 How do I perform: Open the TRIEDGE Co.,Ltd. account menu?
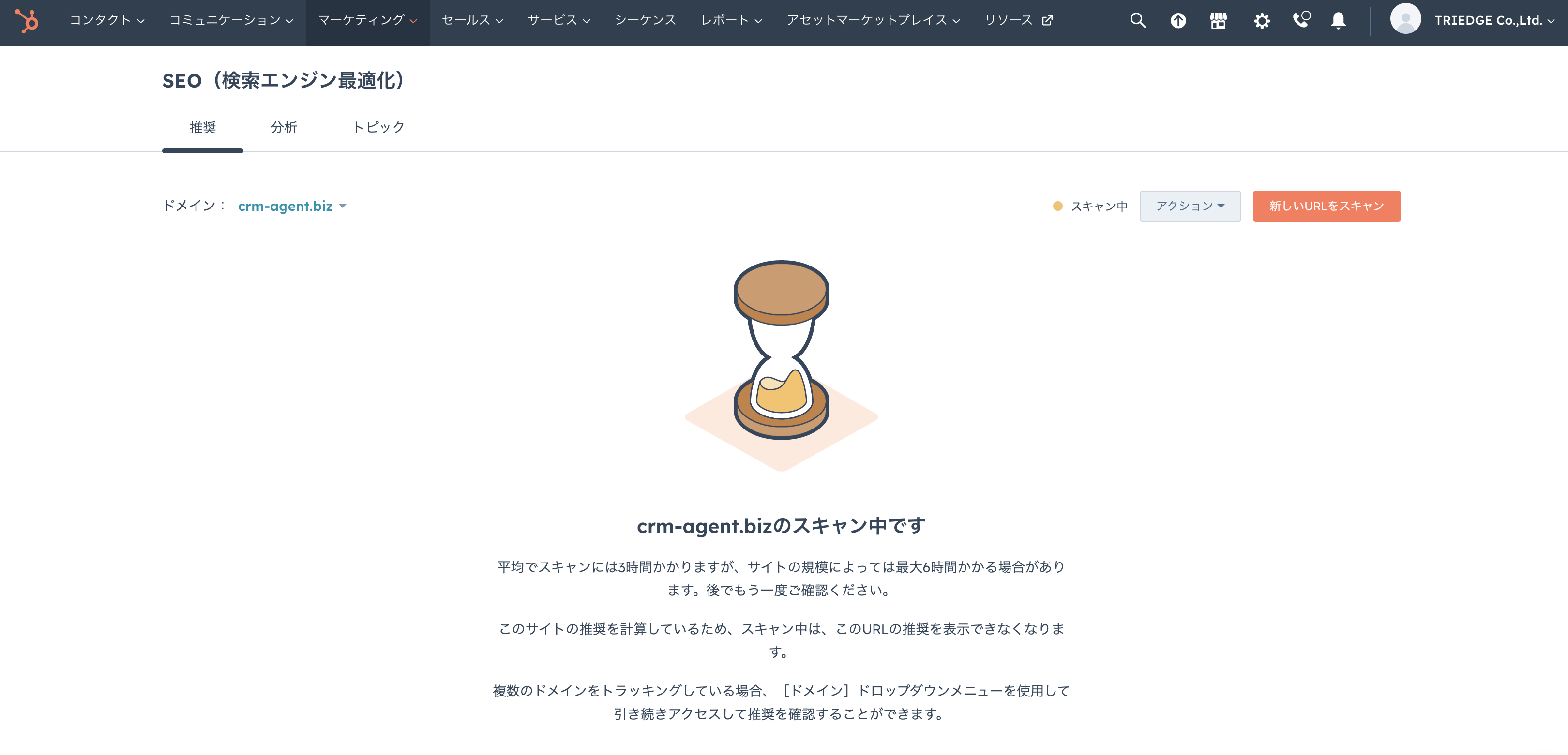[x=1494, y=21]
